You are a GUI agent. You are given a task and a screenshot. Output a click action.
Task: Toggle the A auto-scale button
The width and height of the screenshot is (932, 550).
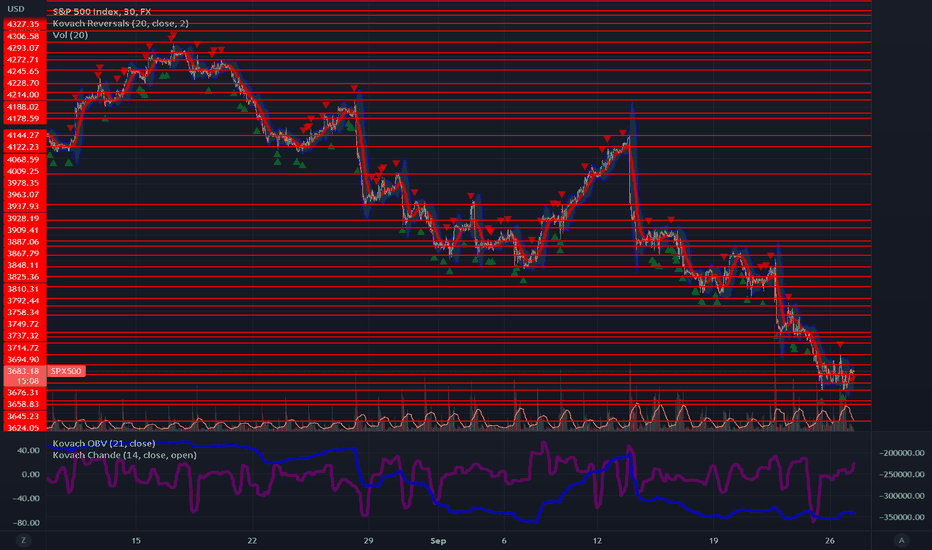click(901, 540)
